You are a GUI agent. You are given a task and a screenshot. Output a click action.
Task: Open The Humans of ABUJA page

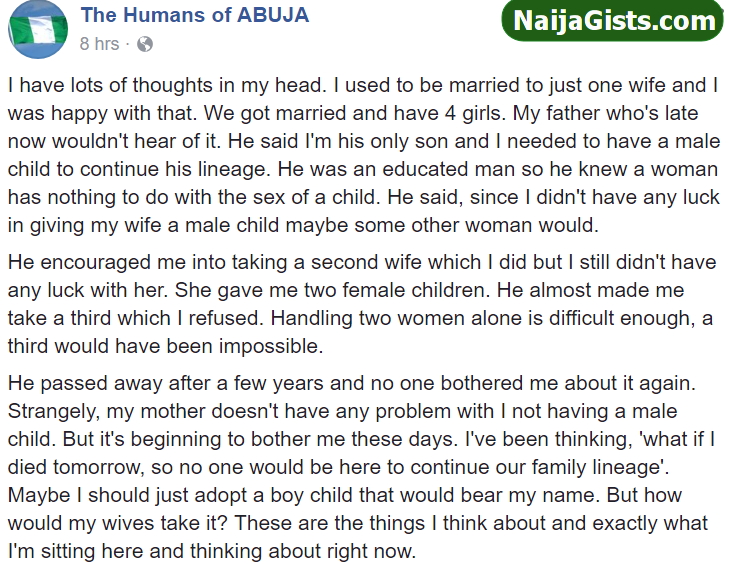(193, 15)
